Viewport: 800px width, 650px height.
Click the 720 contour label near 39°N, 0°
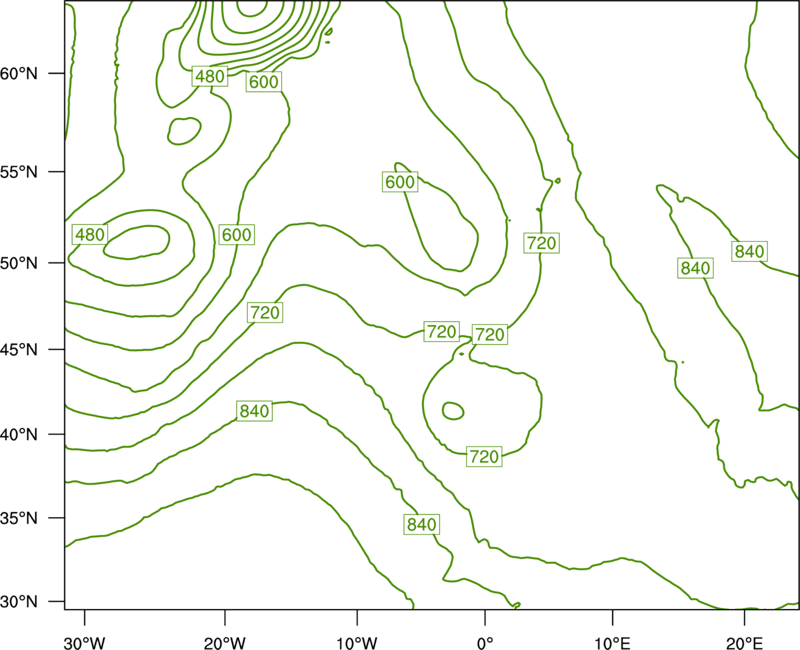tap(484, 456)
